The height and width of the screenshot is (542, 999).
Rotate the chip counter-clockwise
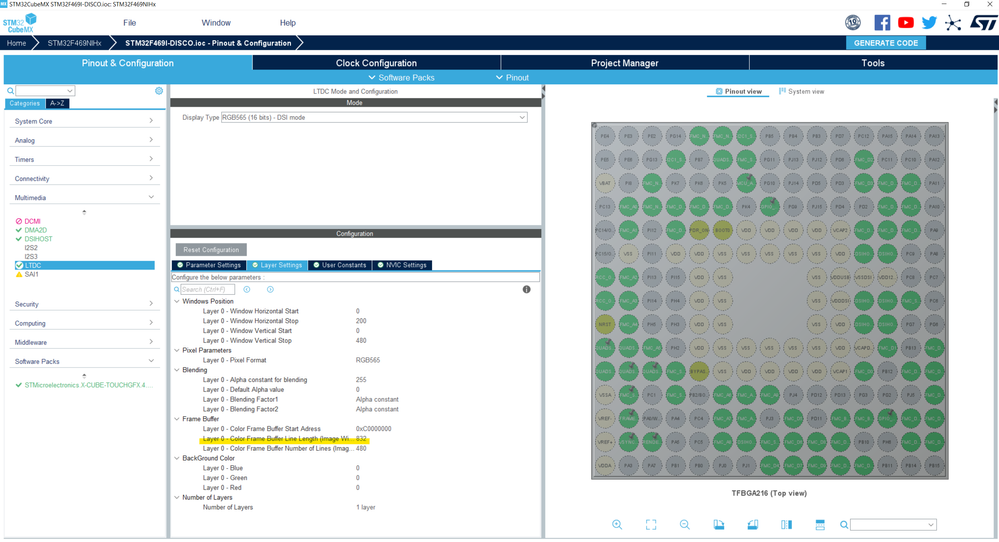(x=752, y=525)
